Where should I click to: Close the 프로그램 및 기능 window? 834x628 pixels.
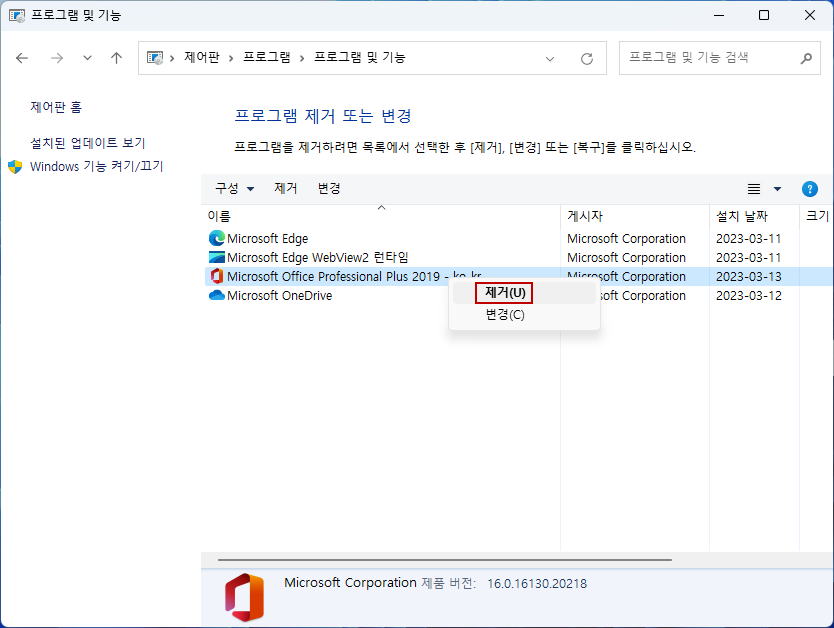tap(810, 15)
